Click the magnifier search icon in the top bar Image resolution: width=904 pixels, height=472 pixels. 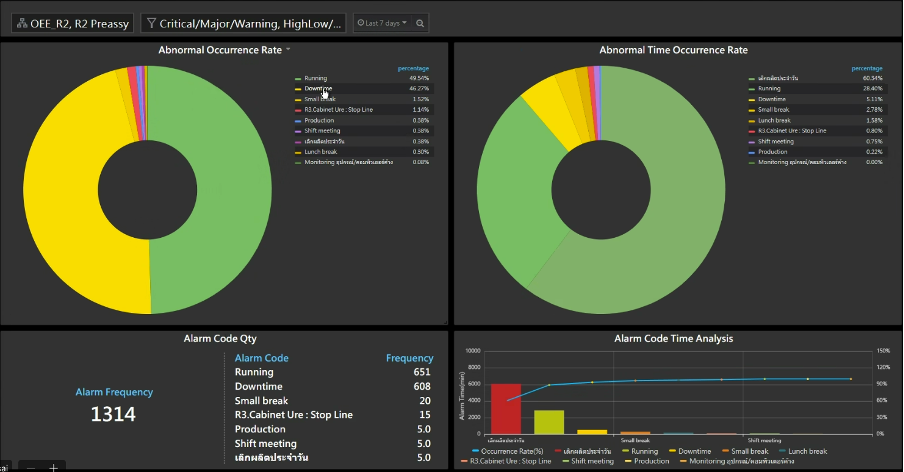(x=420, y=23)
